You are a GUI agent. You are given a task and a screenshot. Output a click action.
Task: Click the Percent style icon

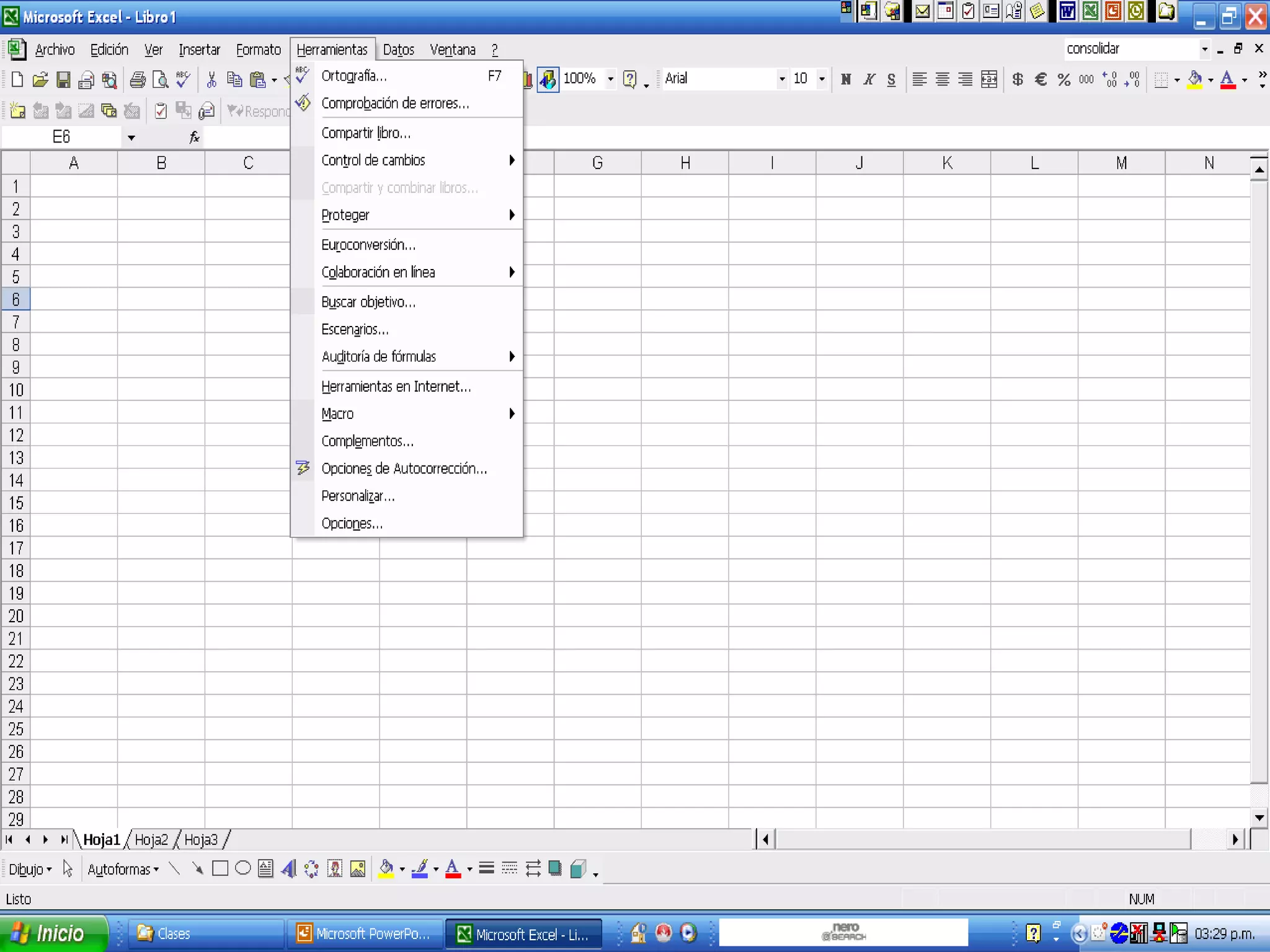(x=1064, y=79)
